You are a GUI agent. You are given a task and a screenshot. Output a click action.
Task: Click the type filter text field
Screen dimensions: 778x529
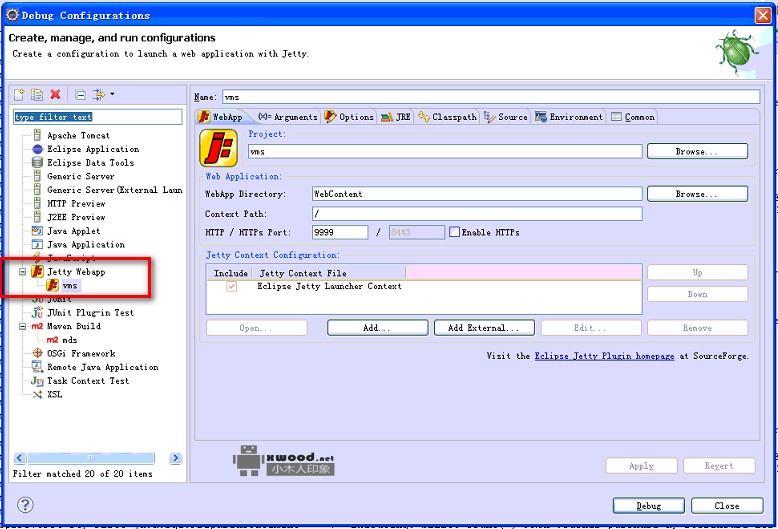(x=98, y=117)
